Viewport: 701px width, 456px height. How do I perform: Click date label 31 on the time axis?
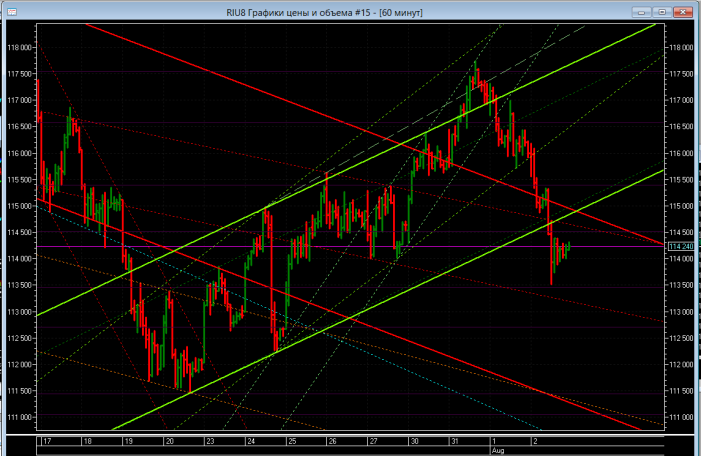(x=455, y=441)
